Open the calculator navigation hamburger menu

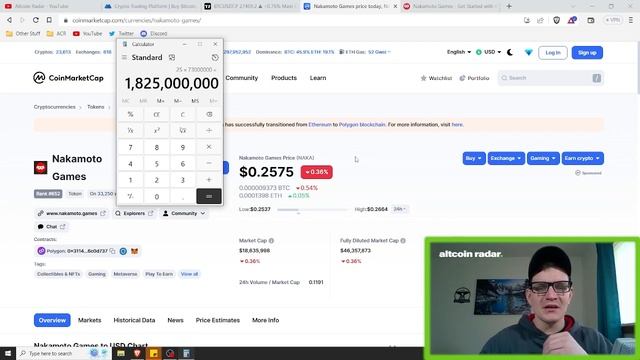click(x=124, y=58)
